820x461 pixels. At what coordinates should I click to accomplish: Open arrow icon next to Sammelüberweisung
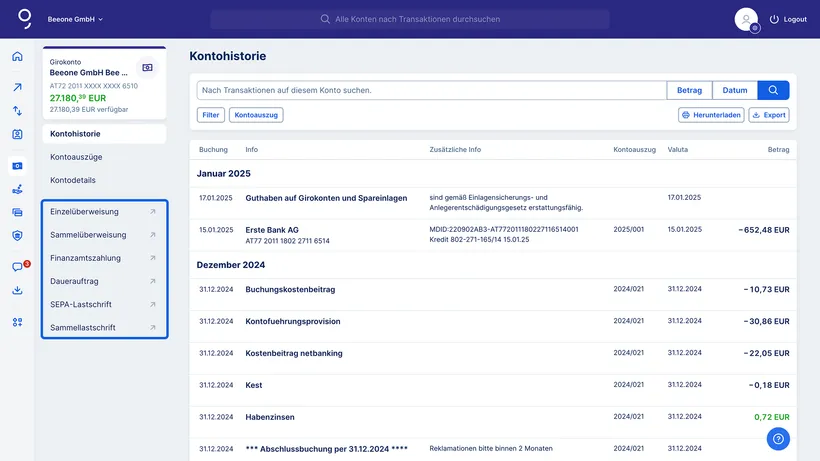click(153, 235)
